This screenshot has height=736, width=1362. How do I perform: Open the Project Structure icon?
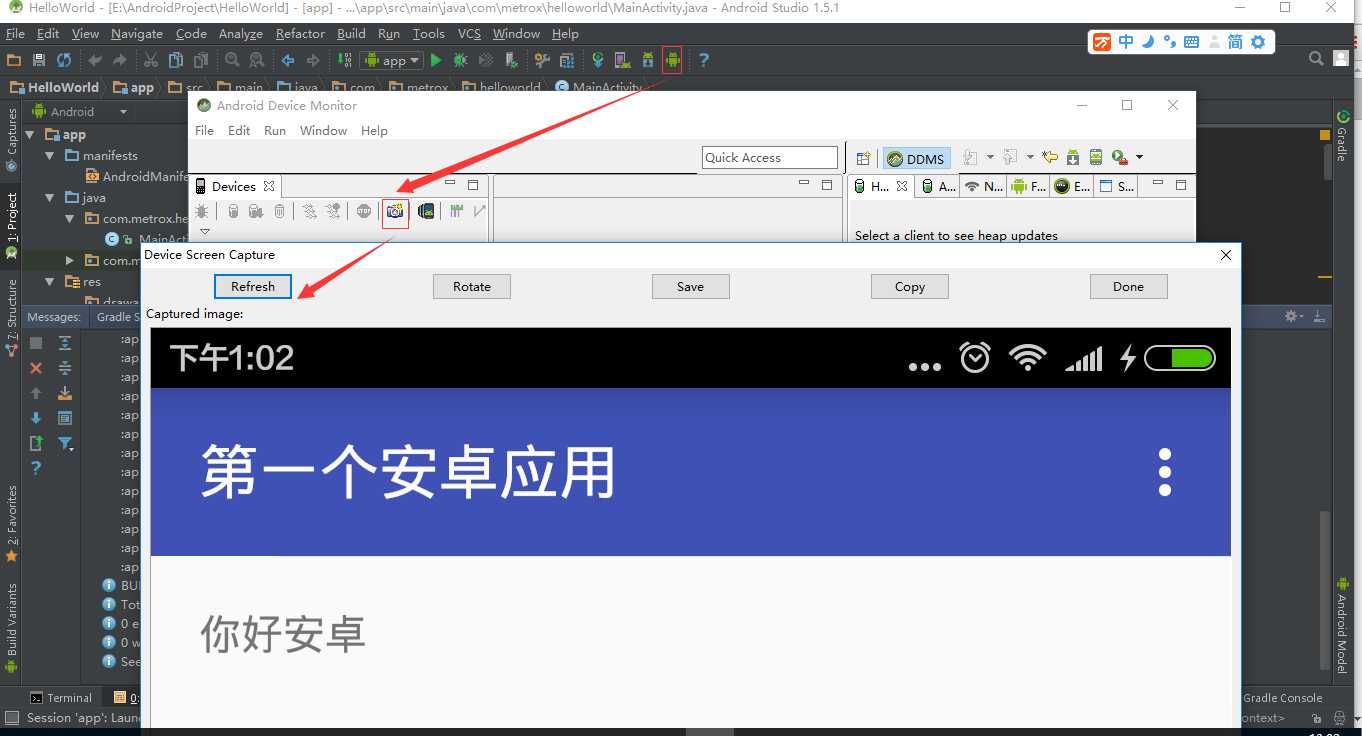click(567, 60)
